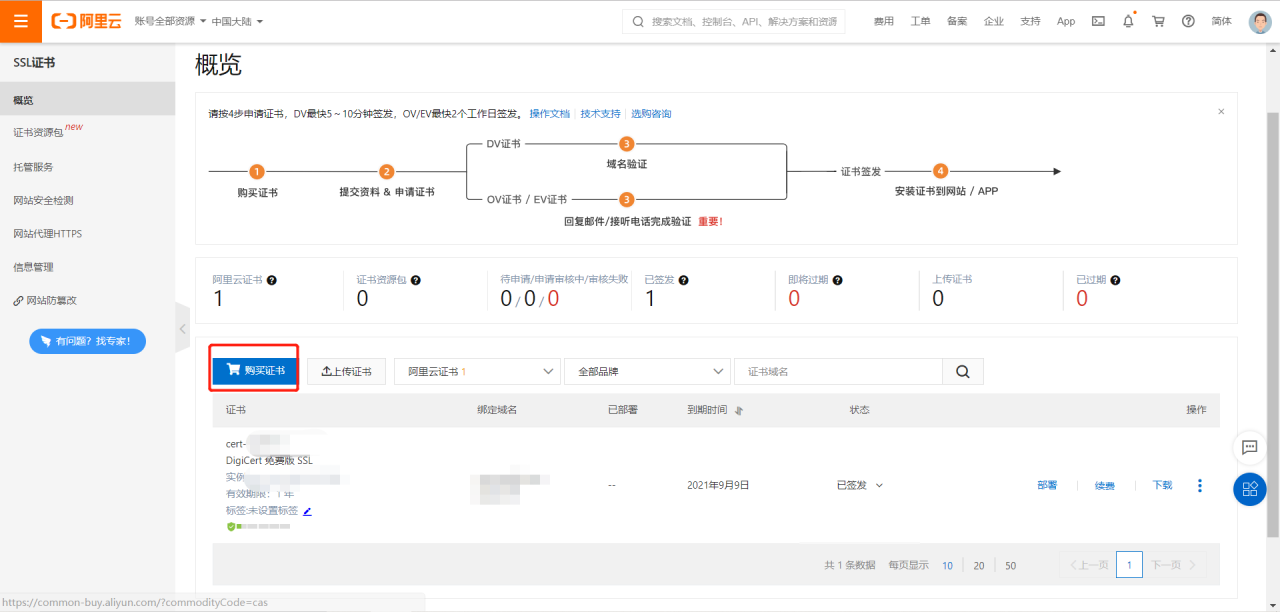Image resolution: width=1280 pixels, height=612 pixels.
Task: Open the help question-mark icon
Action: pos(1188,20)
